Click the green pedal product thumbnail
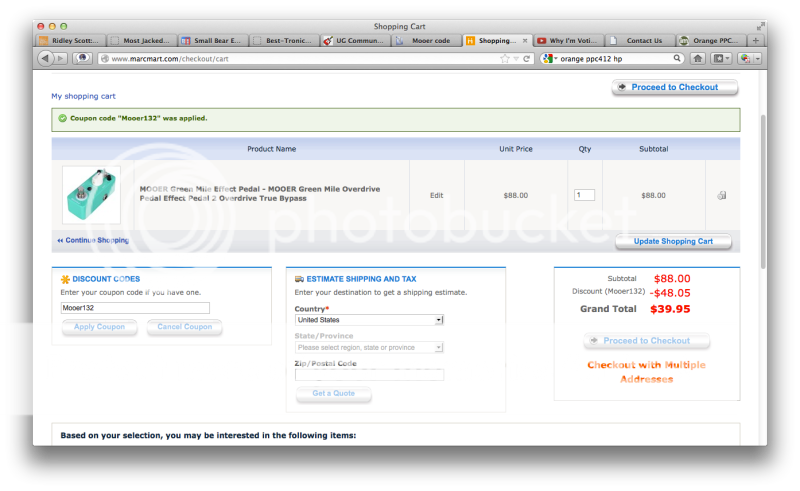This screenshot has width=800, height=491. pos(91,195)
